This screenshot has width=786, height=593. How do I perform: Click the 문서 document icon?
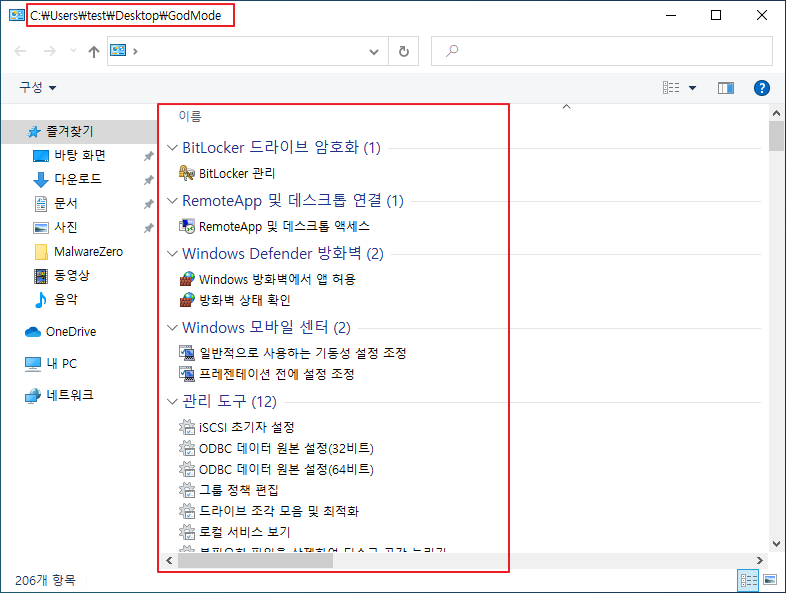41,204
